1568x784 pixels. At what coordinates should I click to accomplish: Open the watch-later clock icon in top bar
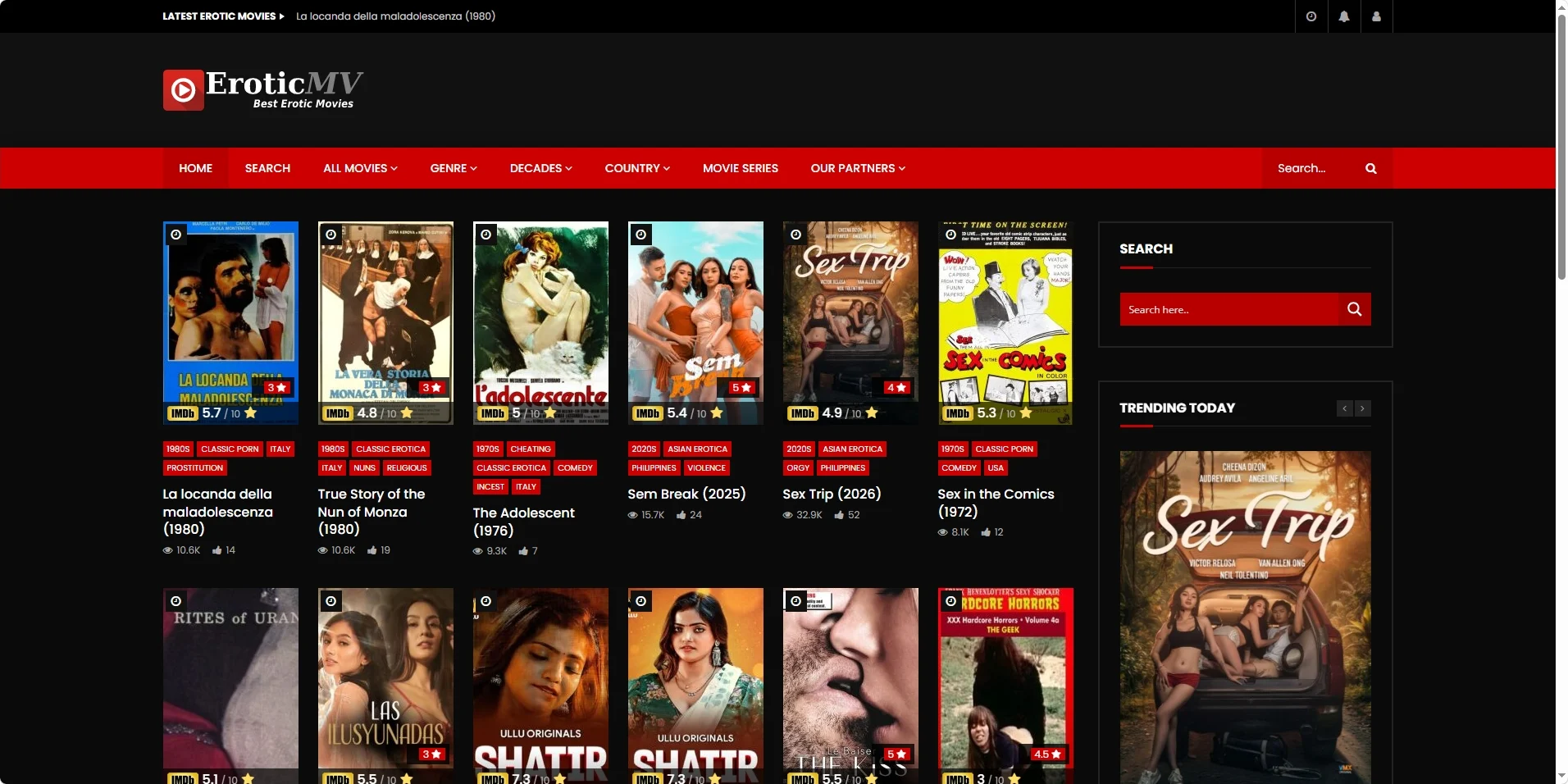click(x=1311, y=16)
